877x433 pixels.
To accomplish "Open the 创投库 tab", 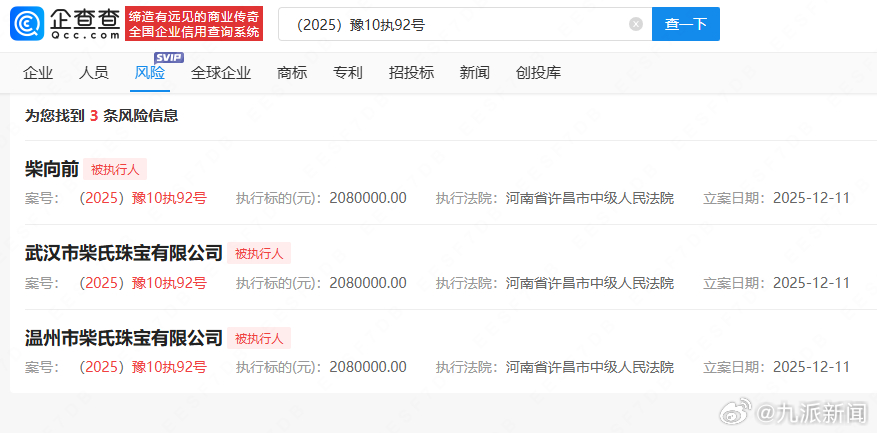I will [539, 73].
